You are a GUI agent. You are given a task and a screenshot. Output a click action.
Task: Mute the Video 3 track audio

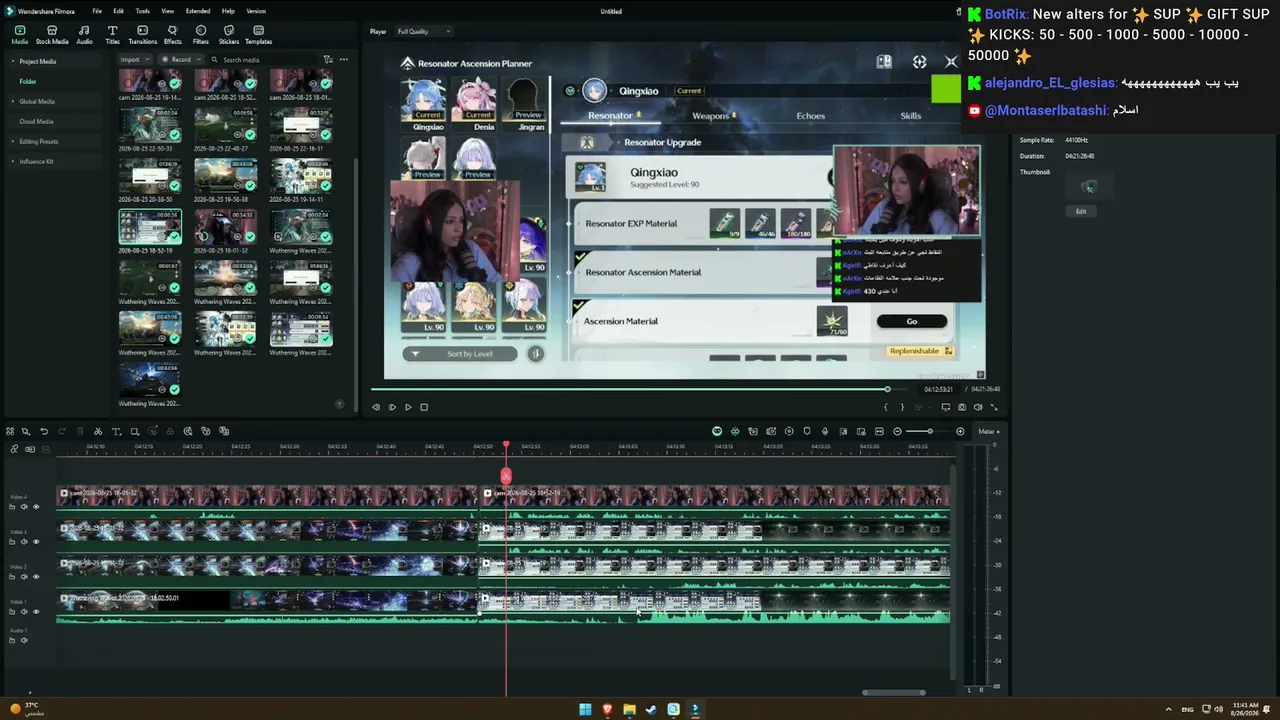(x=24, y=542)
